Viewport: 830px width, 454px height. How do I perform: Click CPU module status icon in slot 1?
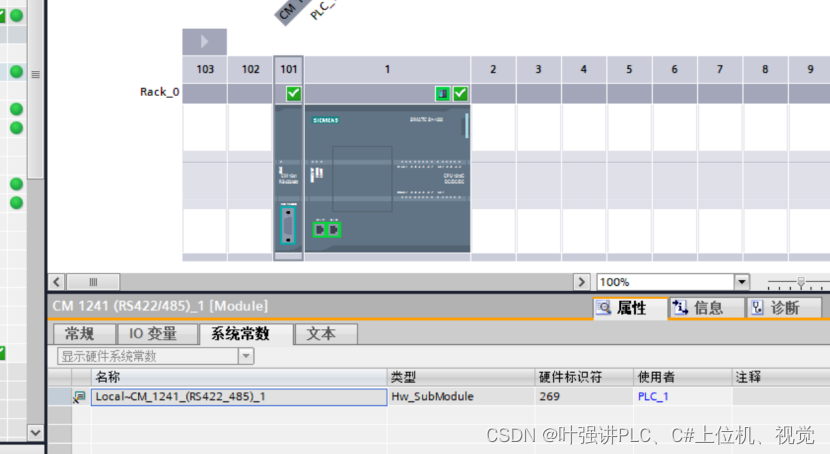tap(443, 94)
